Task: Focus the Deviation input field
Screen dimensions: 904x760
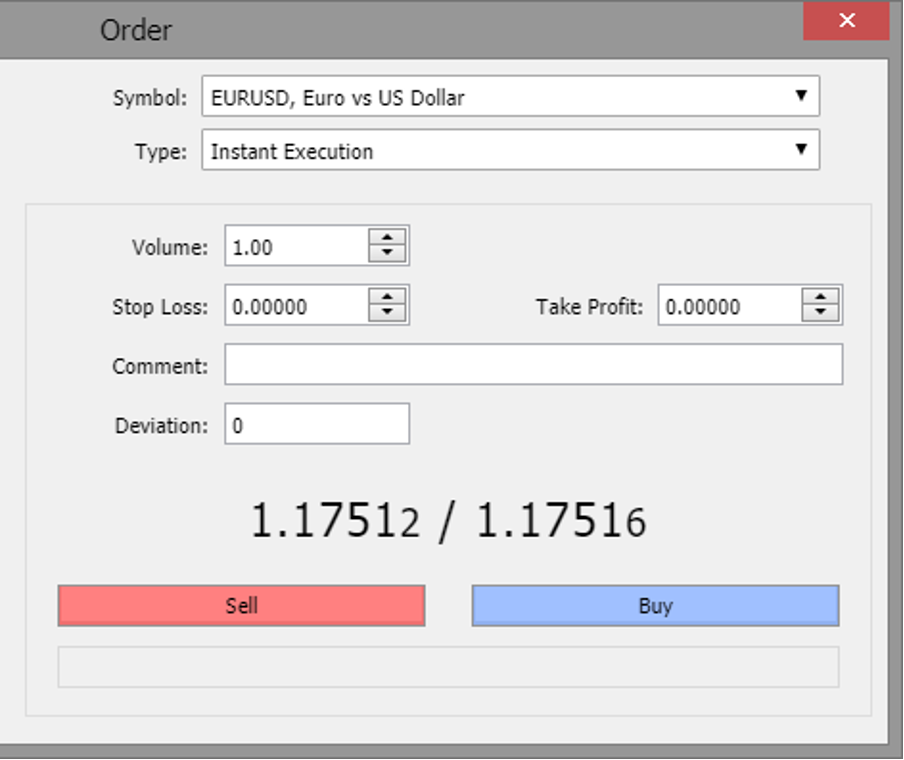Action: [316, 424]
